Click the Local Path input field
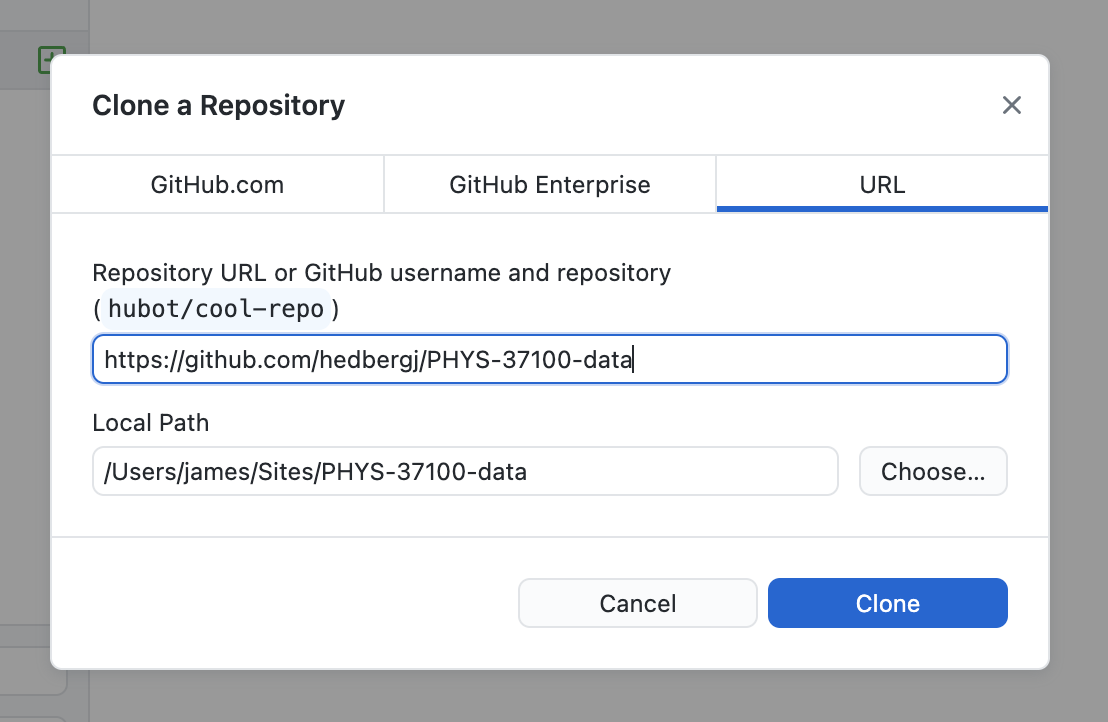 (465, 471)
